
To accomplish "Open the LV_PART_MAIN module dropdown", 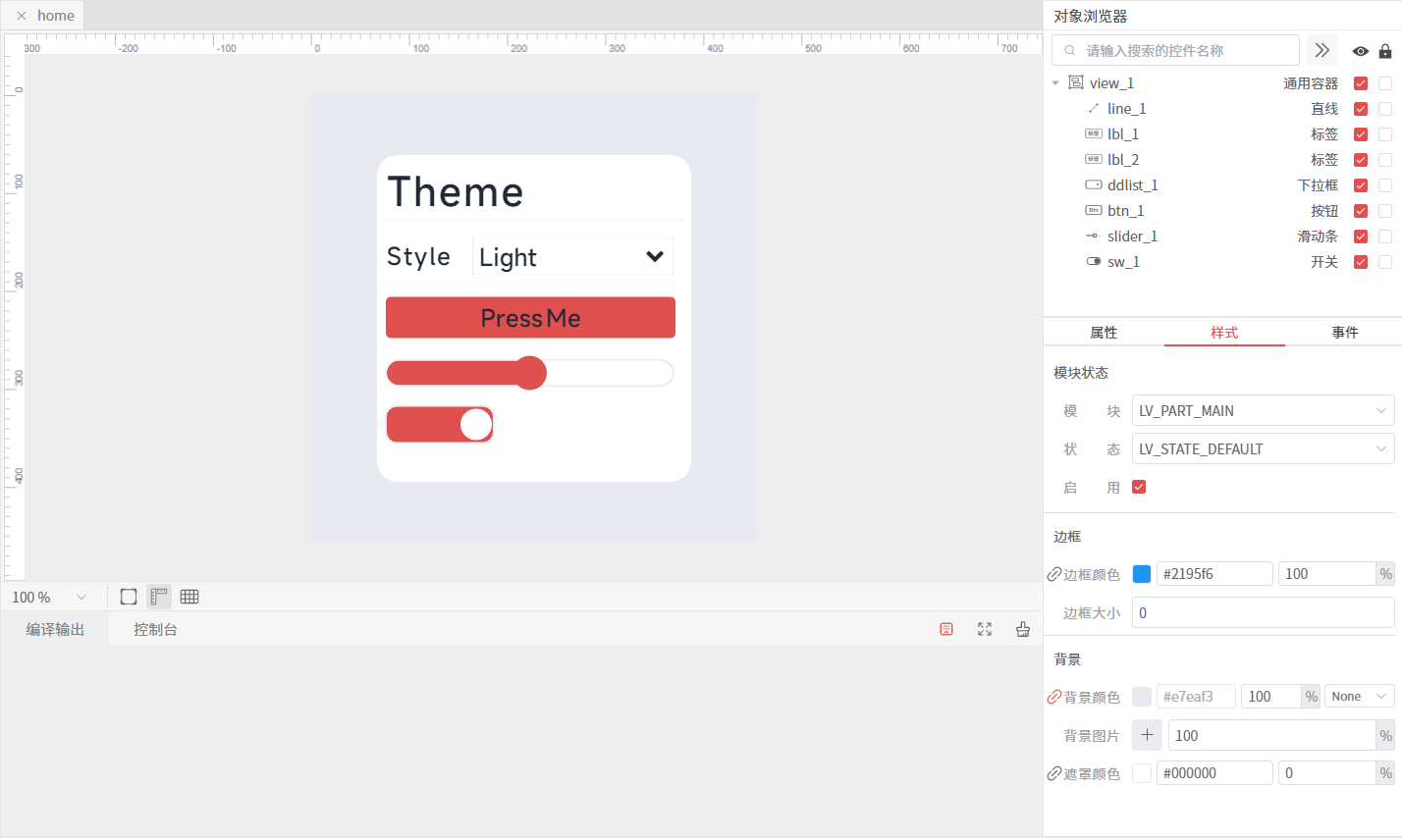I will pyautogui.click(x=1263, y=411).
